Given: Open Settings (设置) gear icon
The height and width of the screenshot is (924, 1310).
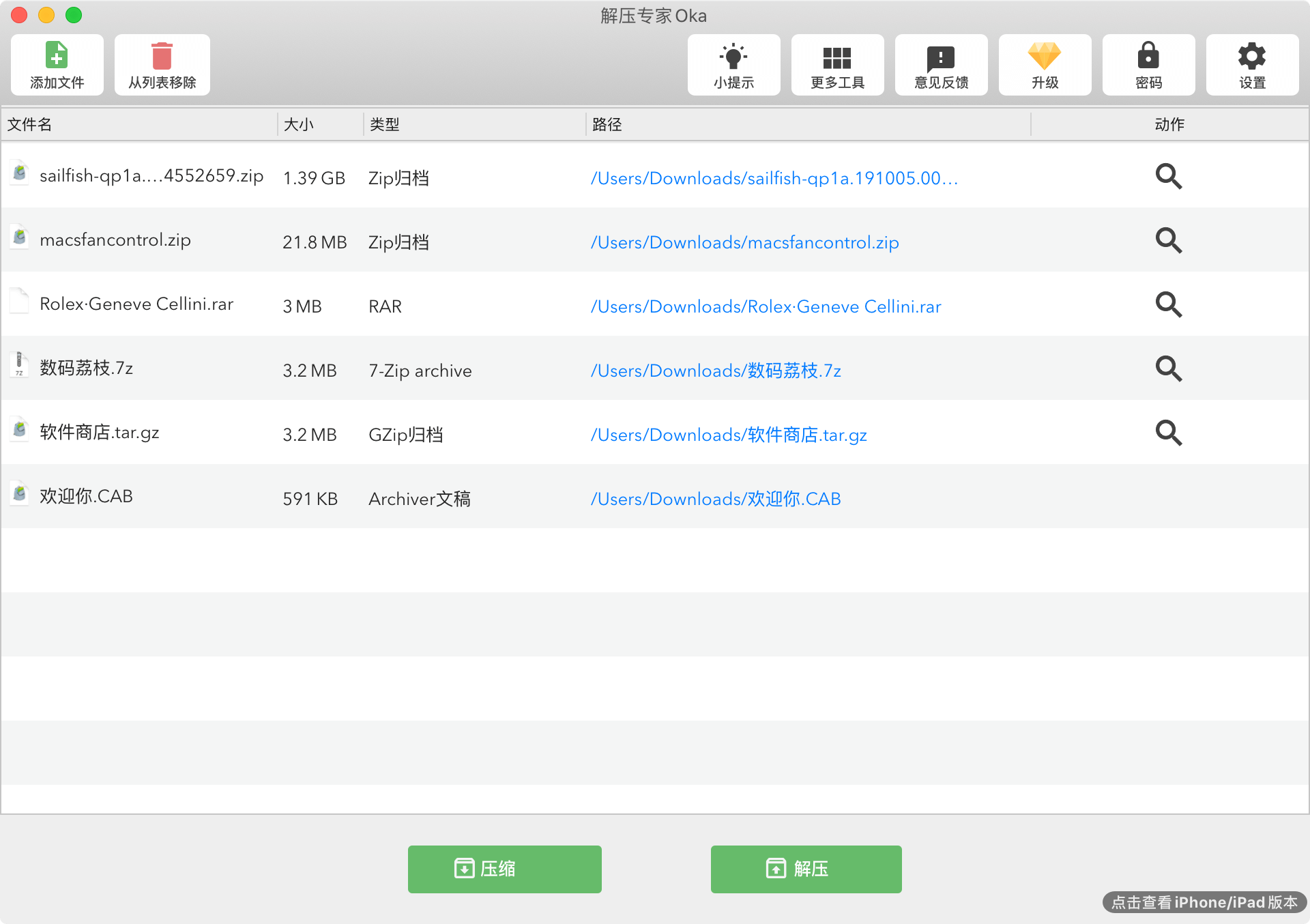Looking at the screenshot, I should 1252,56.
